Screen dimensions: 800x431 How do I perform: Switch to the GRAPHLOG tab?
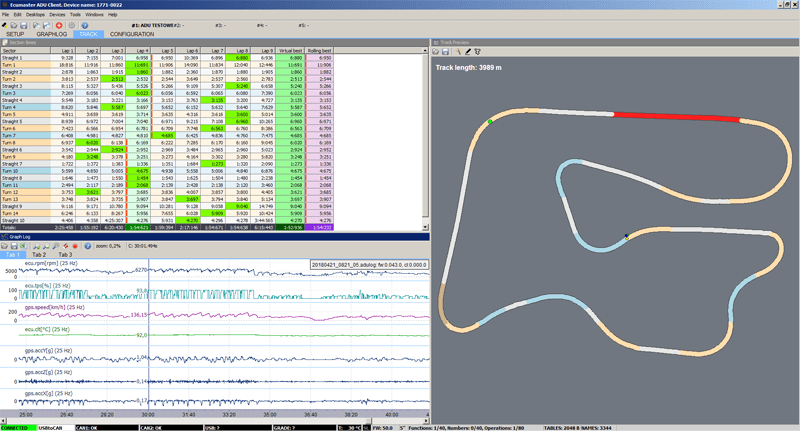54,34
